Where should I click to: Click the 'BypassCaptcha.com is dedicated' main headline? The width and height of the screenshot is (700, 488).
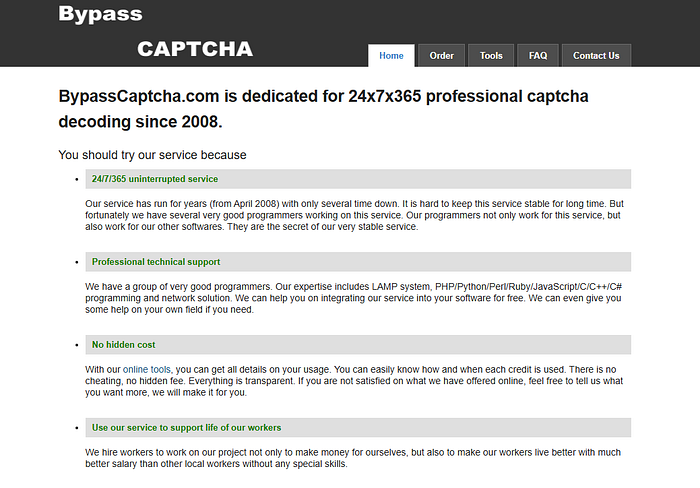[x=323, y=109]
